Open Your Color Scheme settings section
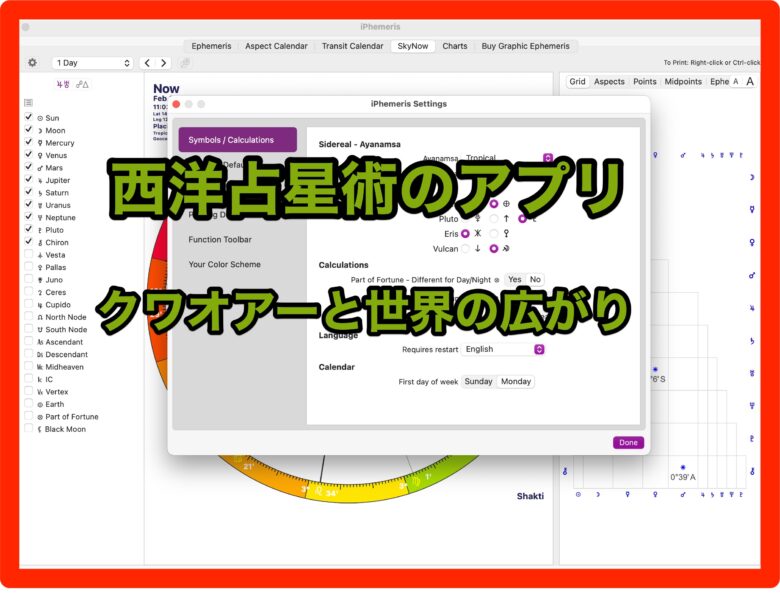This screenshot has width=780, height=601. [x=224, y=264]
